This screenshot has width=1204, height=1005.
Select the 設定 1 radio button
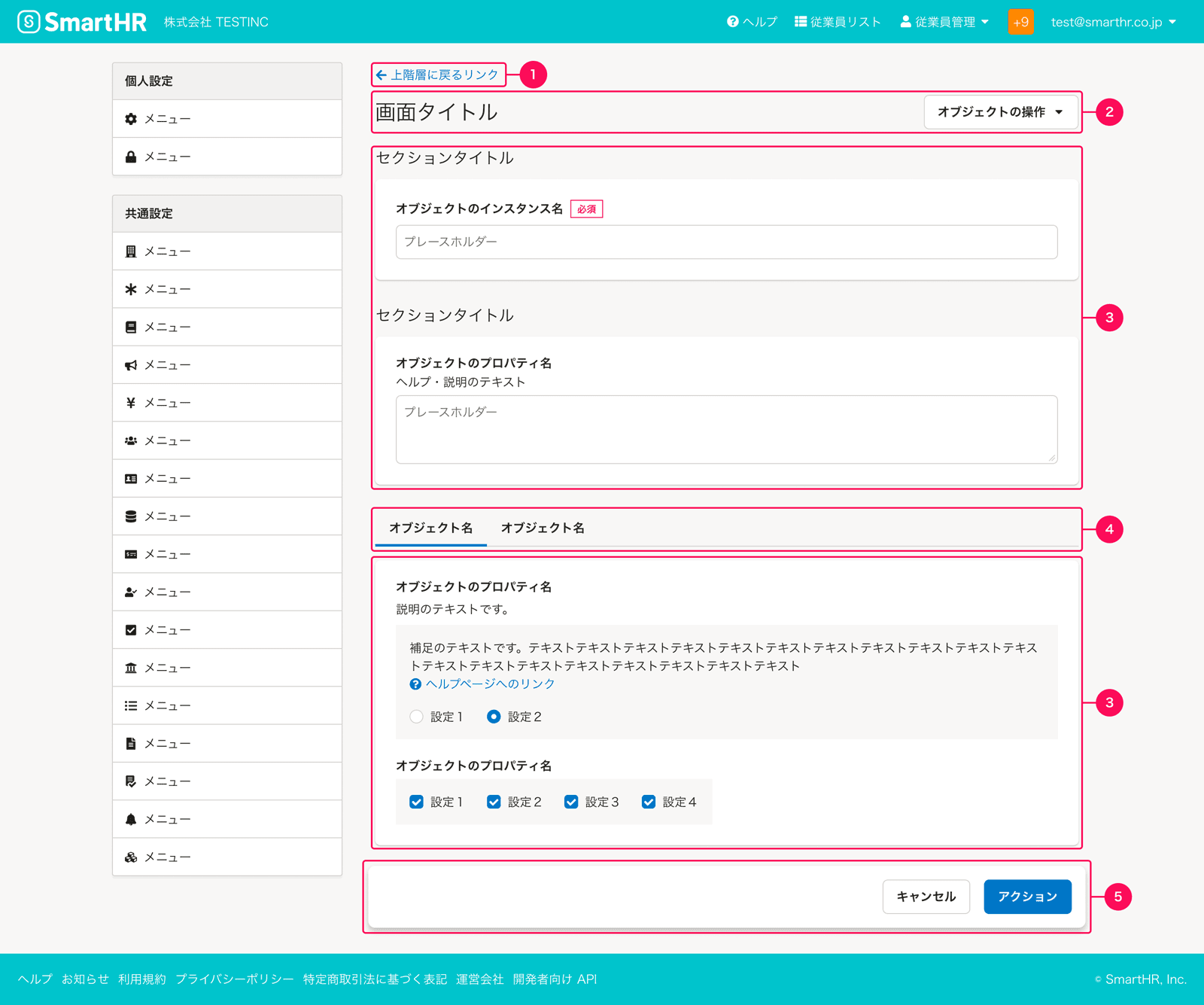click(417, 717)
